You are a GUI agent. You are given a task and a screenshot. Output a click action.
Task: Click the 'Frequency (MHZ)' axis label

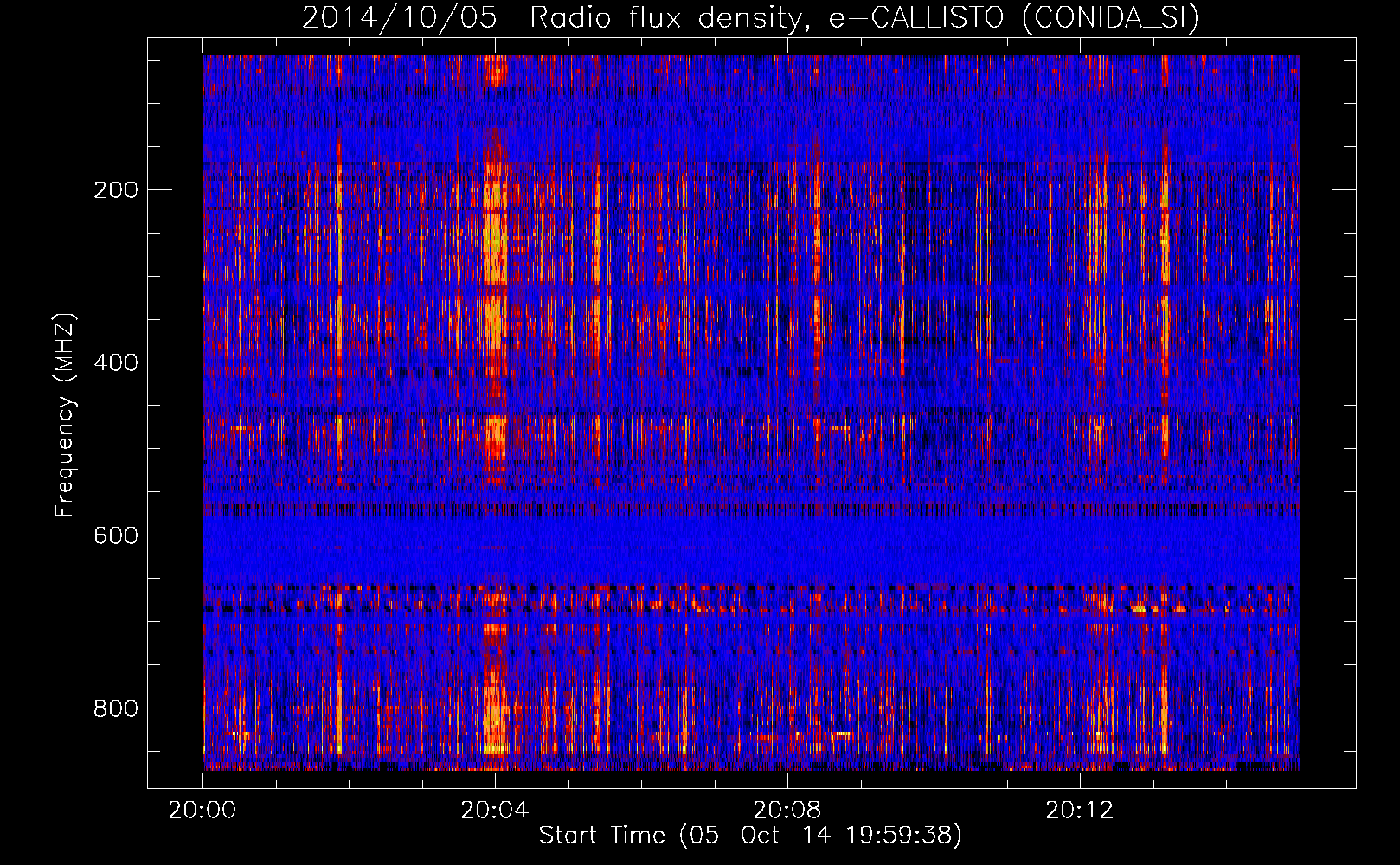[64, 414]
